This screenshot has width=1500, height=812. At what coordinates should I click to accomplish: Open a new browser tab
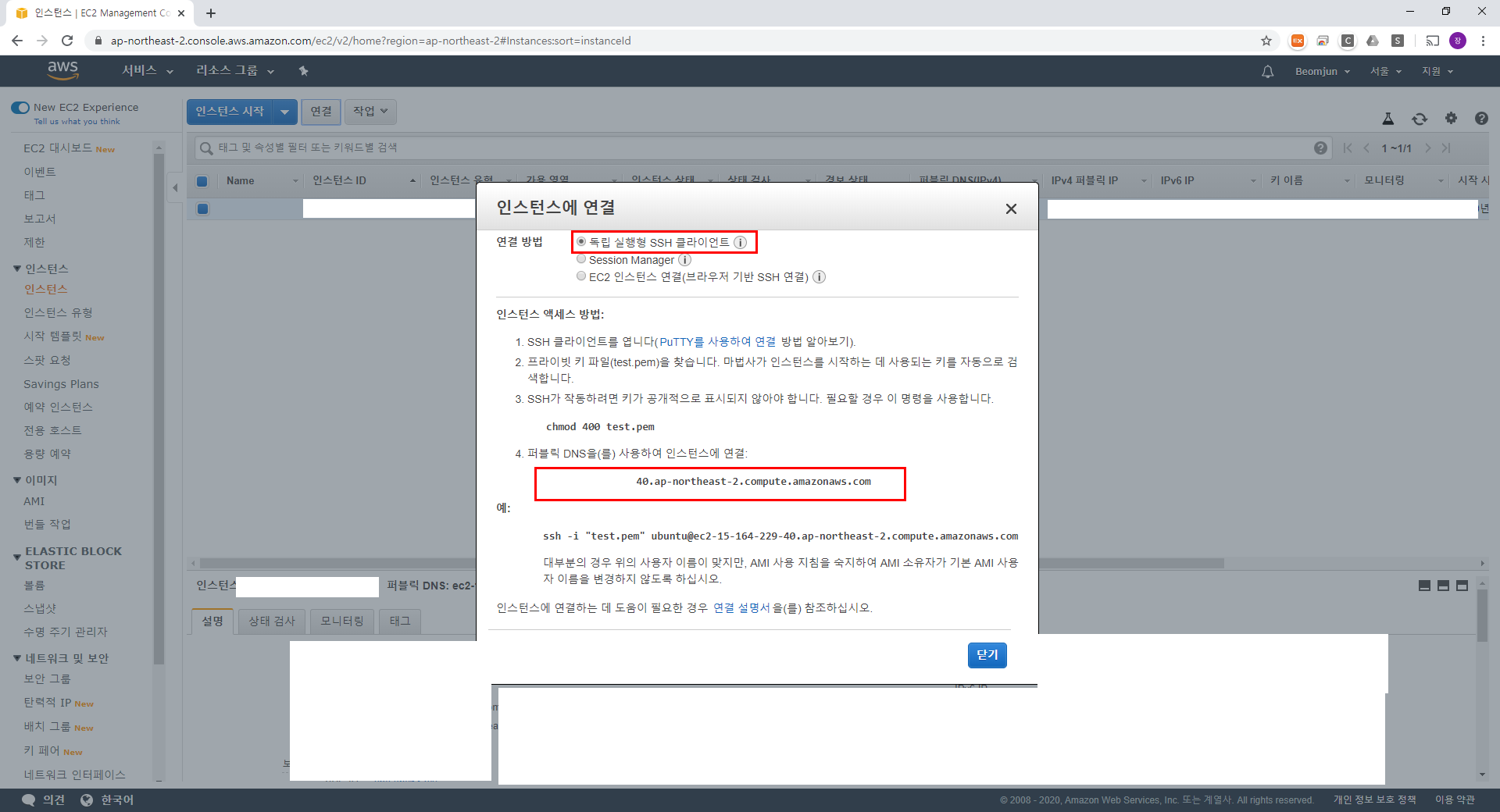coord(211,13)
